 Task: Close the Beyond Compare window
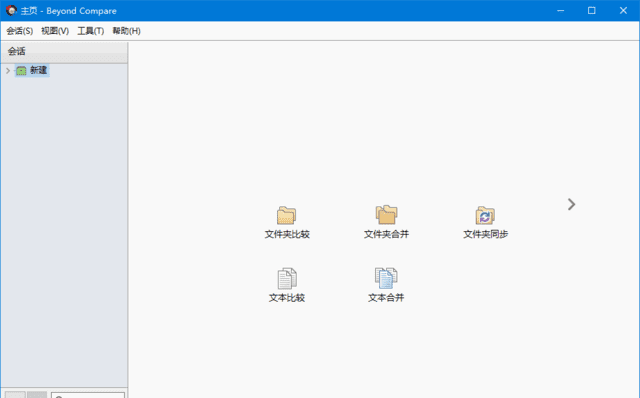623,11
